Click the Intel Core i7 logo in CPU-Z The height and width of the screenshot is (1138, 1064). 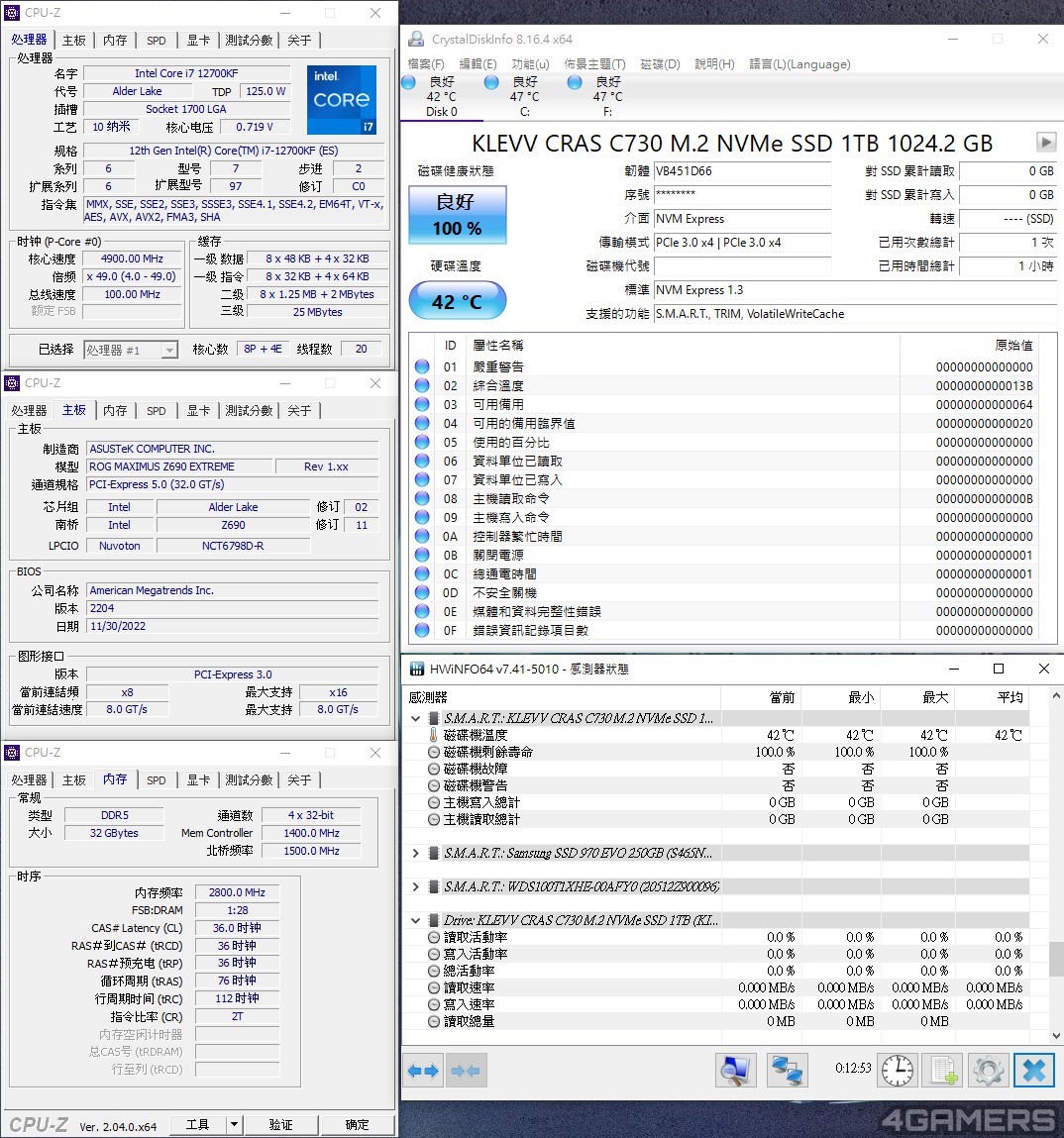342,99
